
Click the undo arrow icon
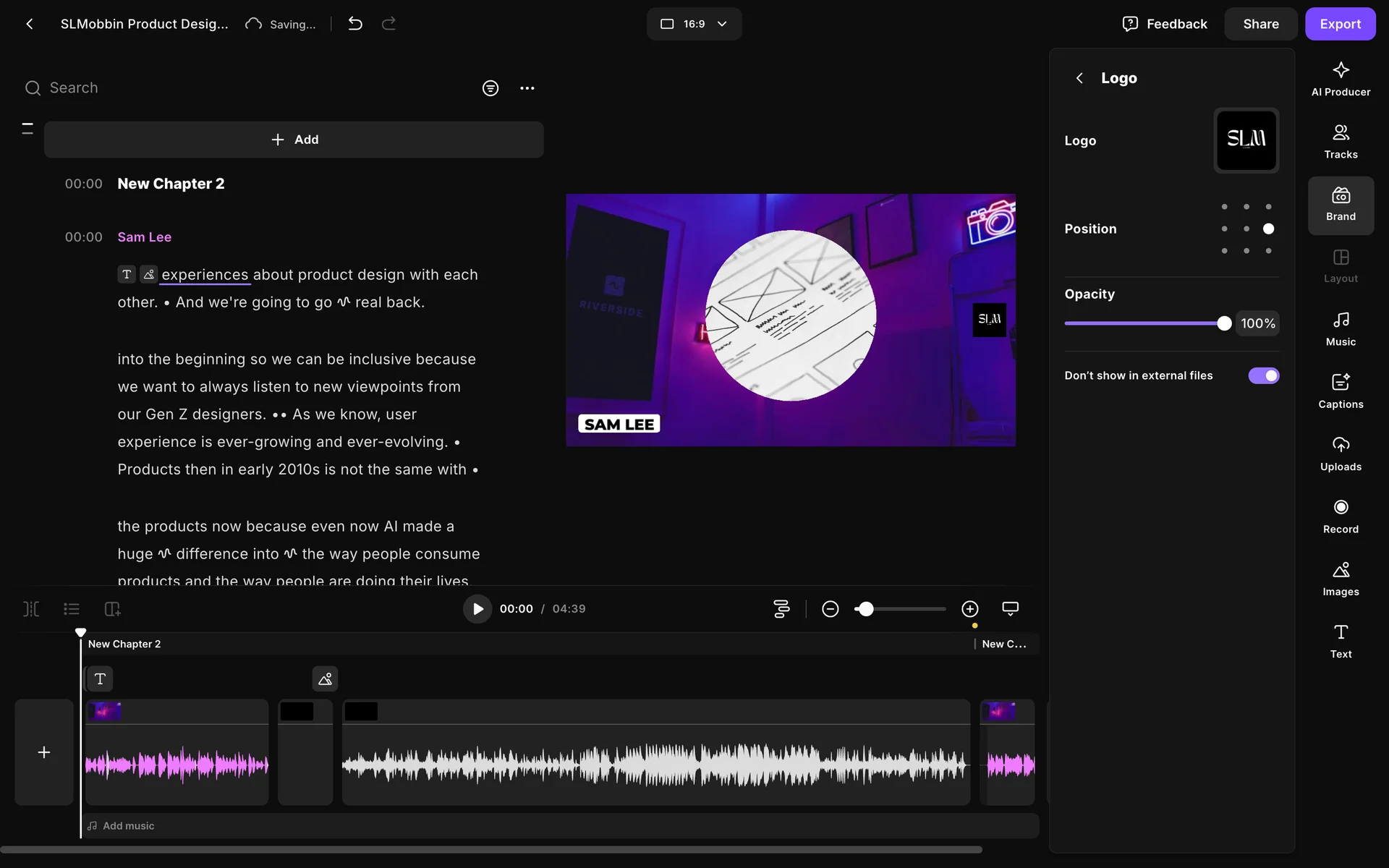[x=354, y=24]
